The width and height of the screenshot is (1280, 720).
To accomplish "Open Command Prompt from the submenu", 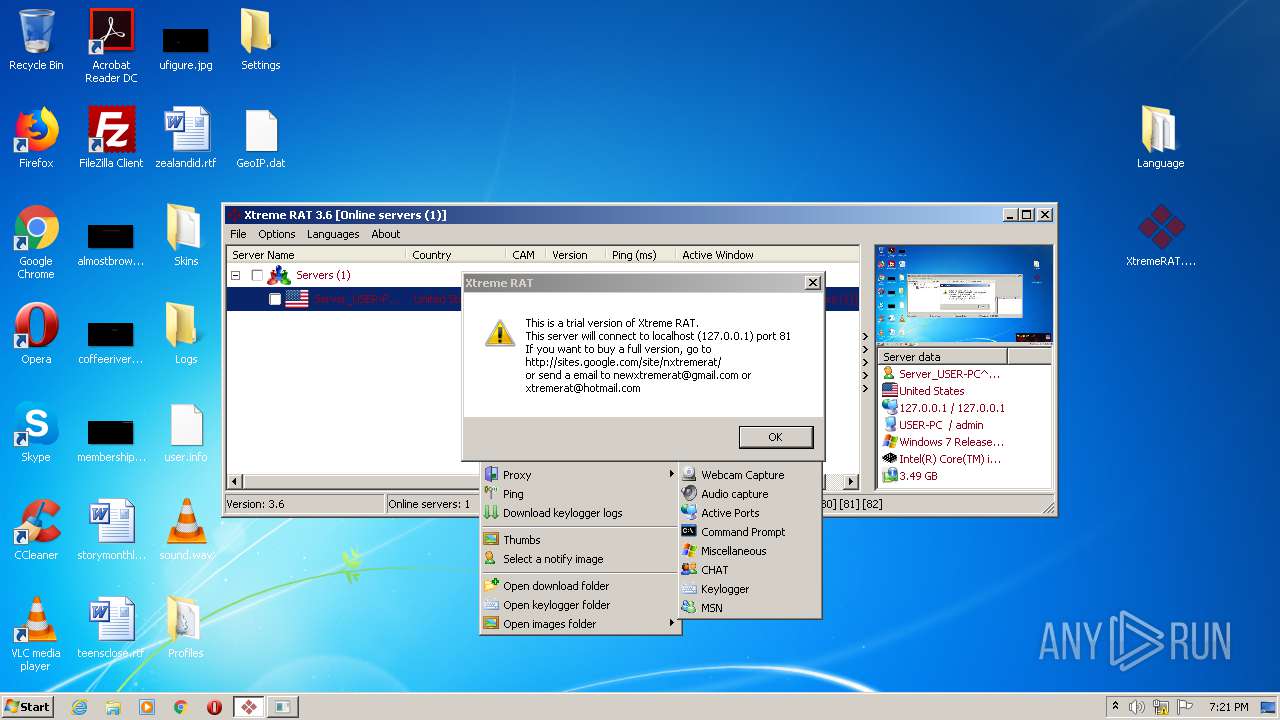I will (750, 532).
